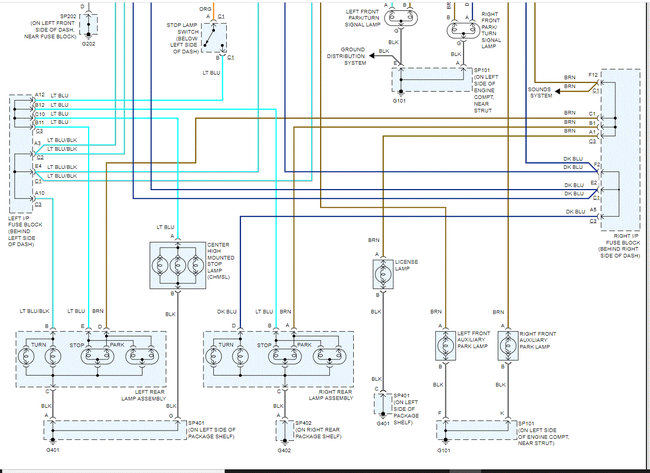Select the 'SOUNDS SYSTEM' text
This screenshot has width=650, height=473.
[540, 92]
